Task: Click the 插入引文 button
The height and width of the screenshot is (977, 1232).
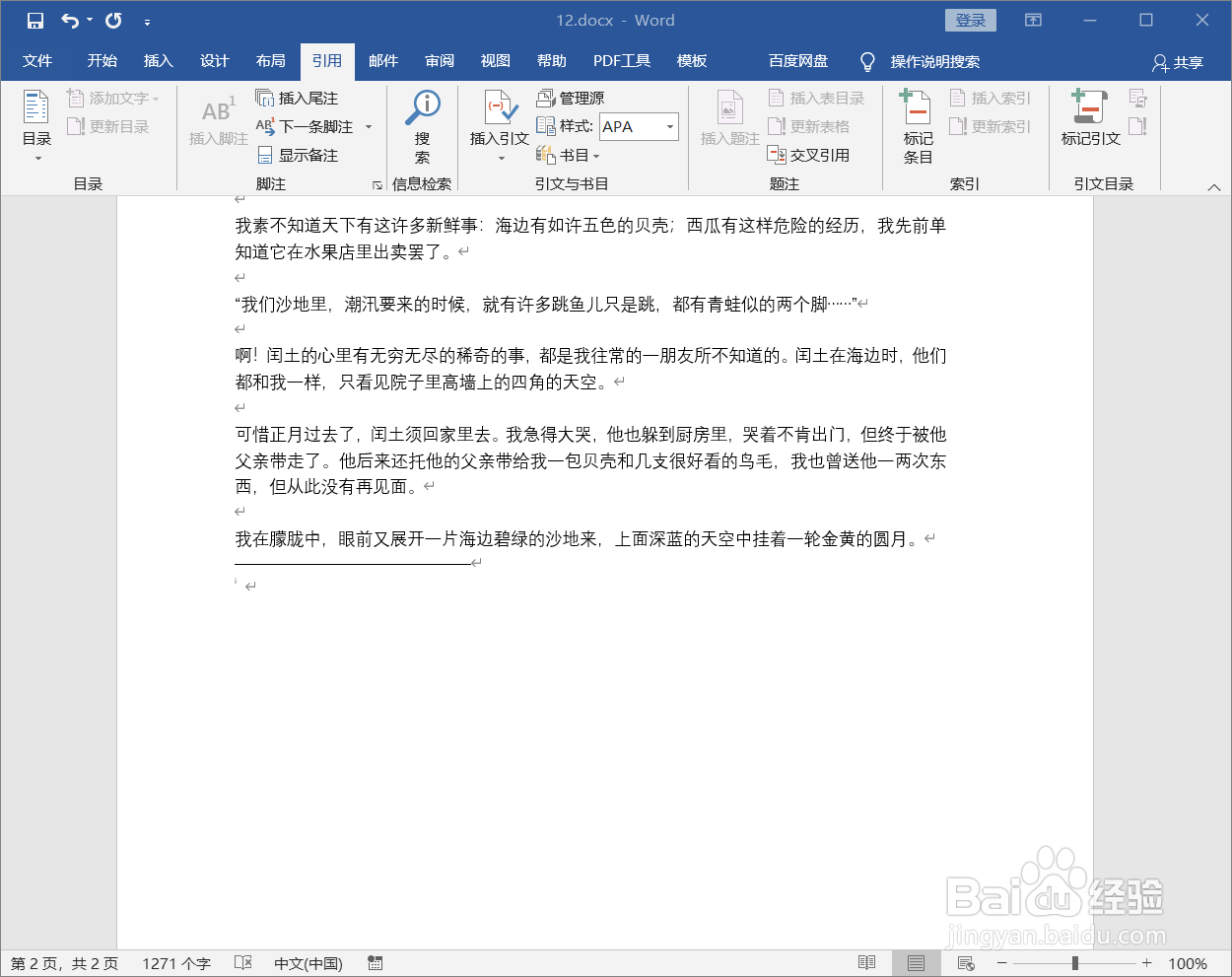Action: [500, 124]
